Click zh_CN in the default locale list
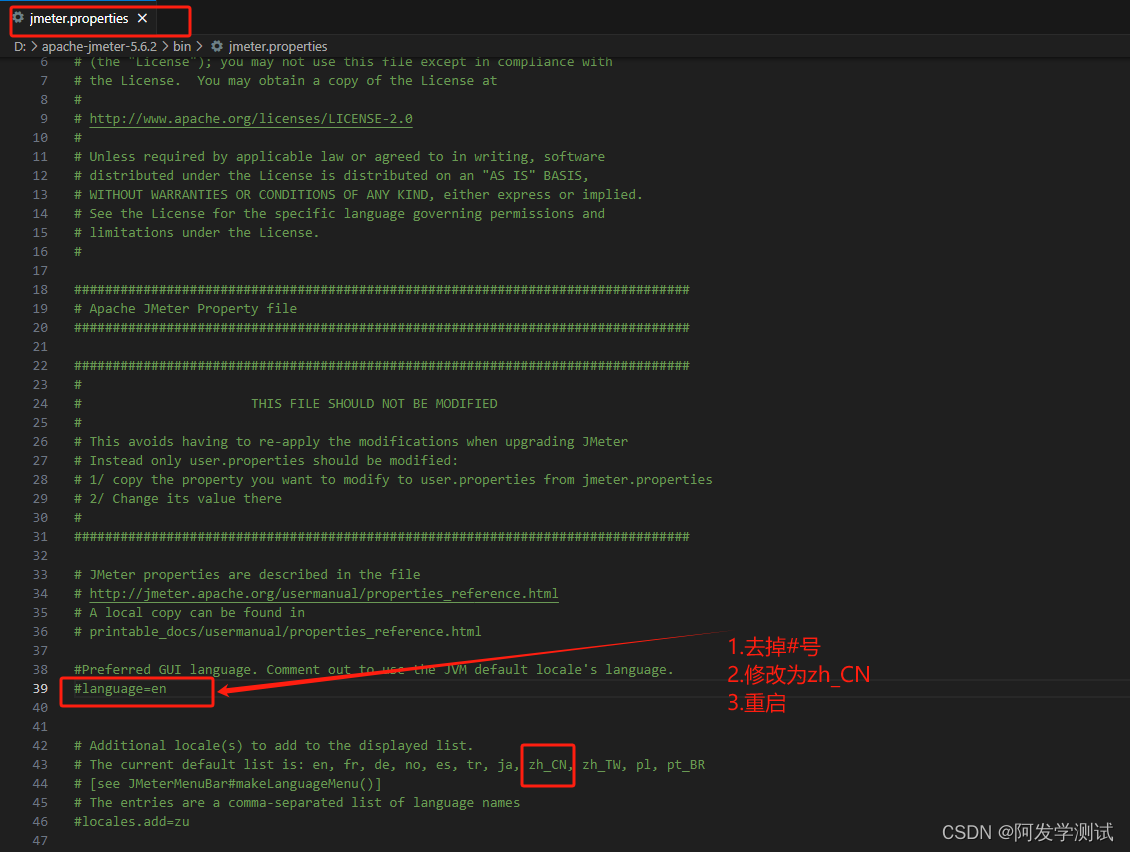The image size is (1130, 852). click(x=548, y=765)
